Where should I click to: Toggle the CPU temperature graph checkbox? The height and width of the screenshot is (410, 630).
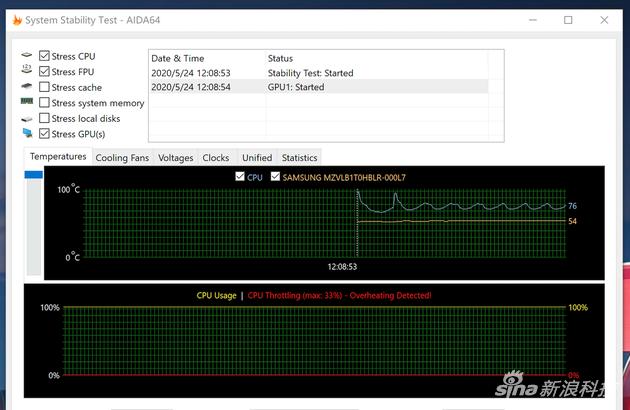[x=240, y=176]
